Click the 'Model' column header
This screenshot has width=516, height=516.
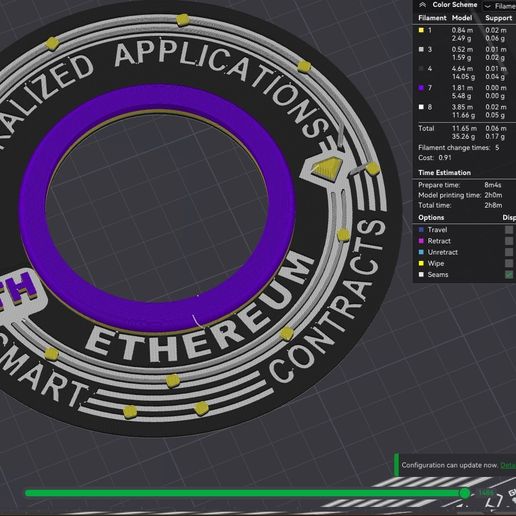tap(462, 18)
